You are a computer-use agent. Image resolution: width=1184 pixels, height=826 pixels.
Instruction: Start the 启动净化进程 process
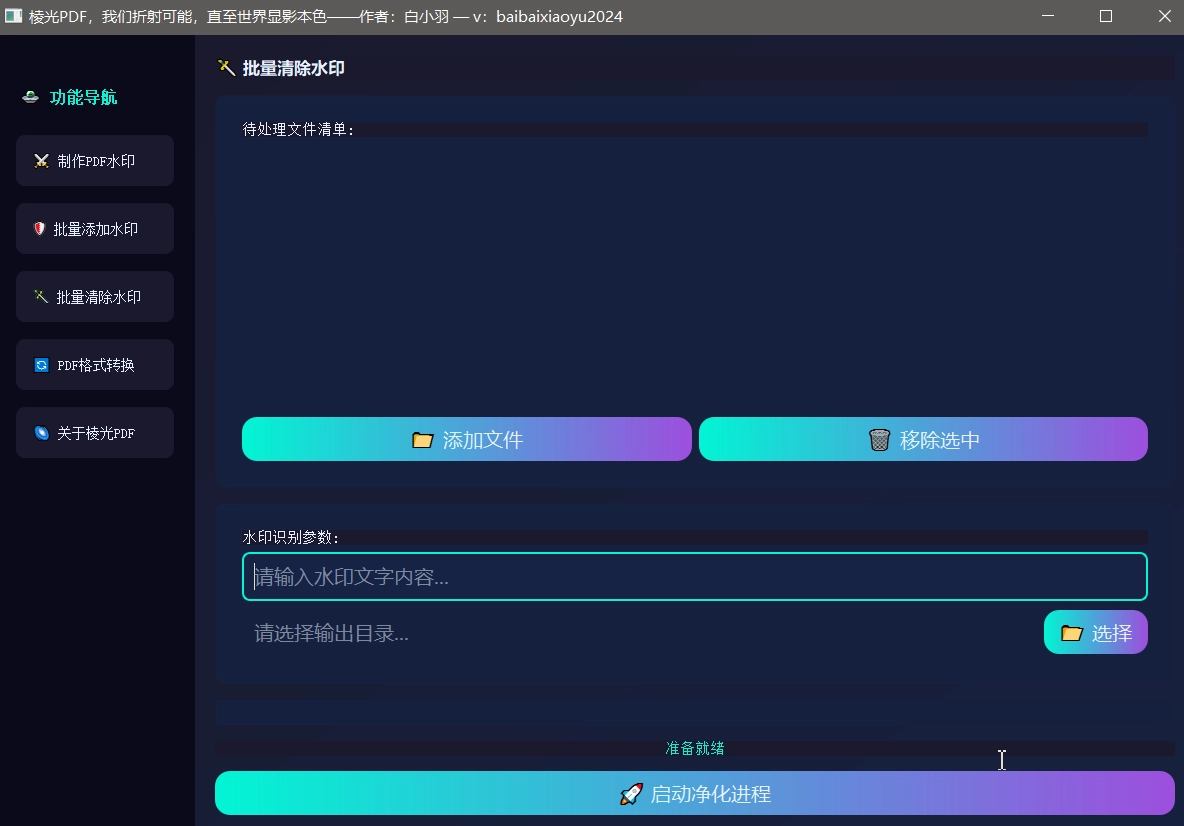pos(695,794)
